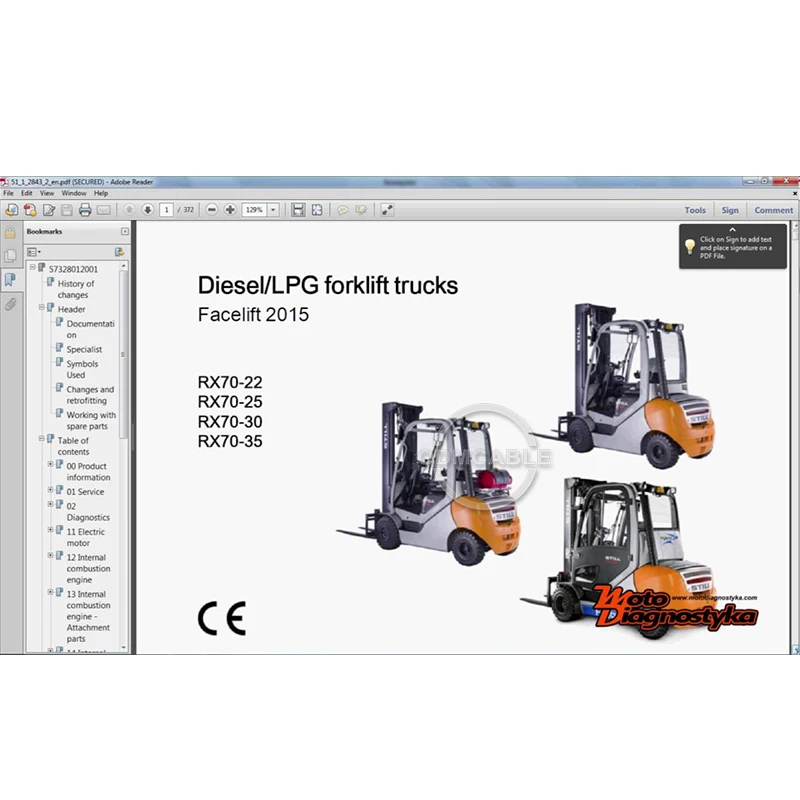The image size is (800, 800).
Task: Open the Help menu
Action: (x=101, y=193)
